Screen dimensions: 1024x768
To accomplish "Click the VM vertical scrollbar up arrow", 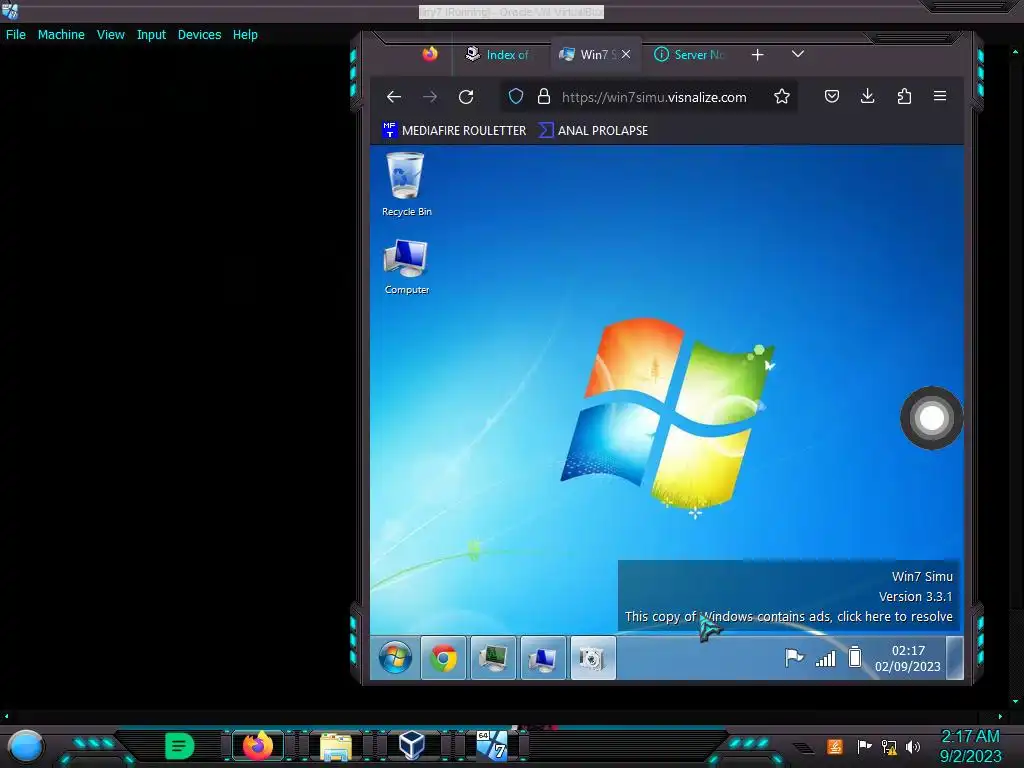I will pyautogui.click(x=1015, y=51).
